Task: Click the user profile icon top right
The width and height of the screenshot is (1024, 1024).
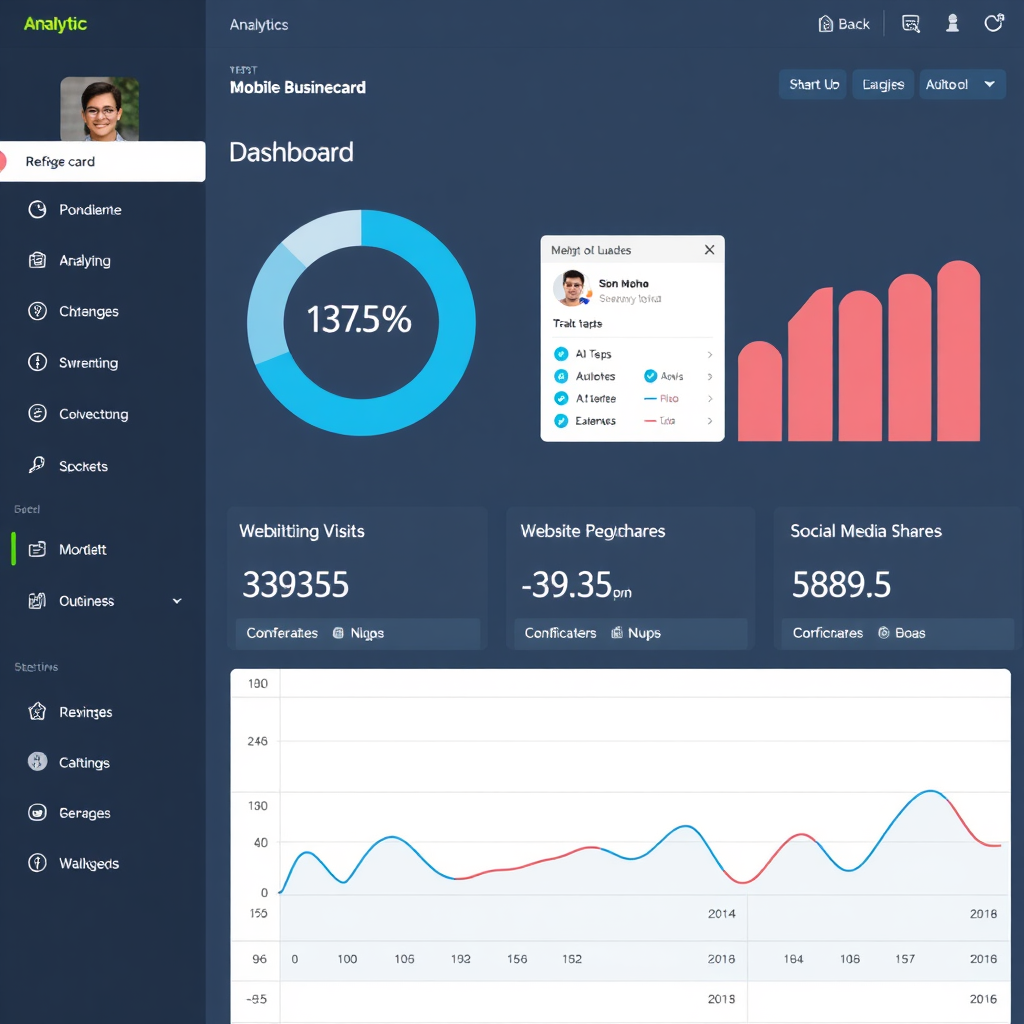Action: point(952,23)
